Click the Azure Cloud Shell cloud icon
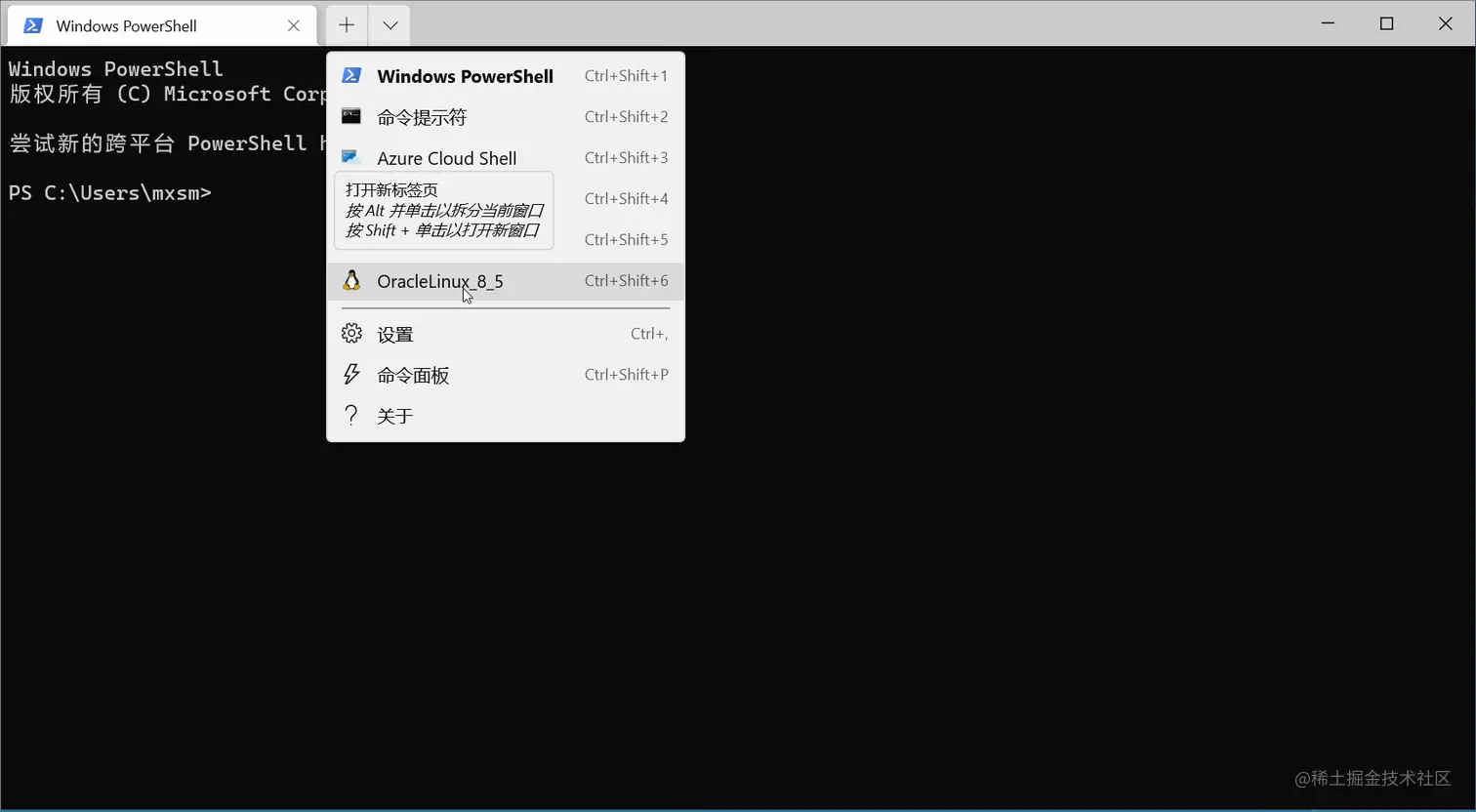The image size is (1476, 812). tap(351, 157)
